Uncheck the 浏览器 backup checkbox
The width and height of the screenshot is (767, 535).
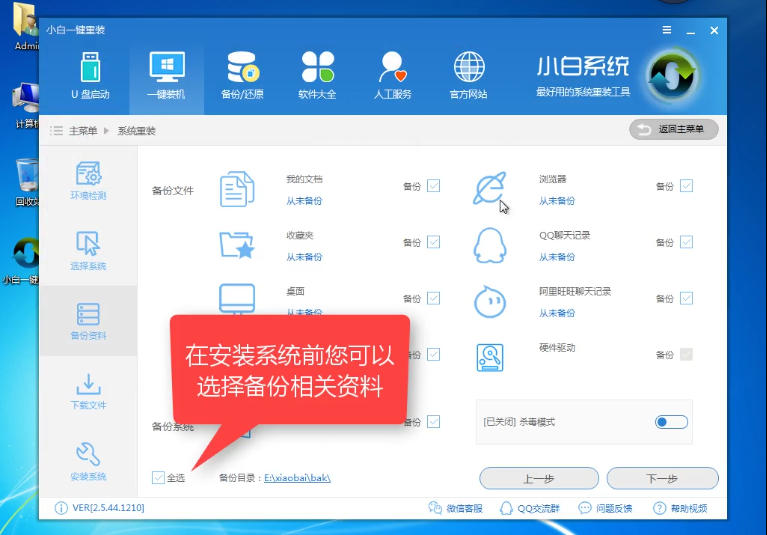click(686, 186)
